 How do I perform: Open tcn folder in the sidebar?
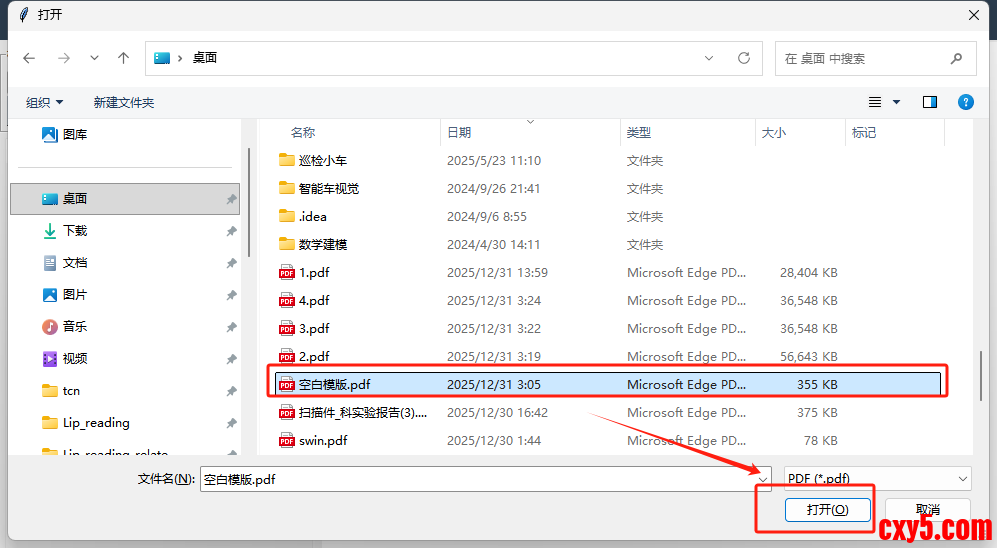point(61,390)
